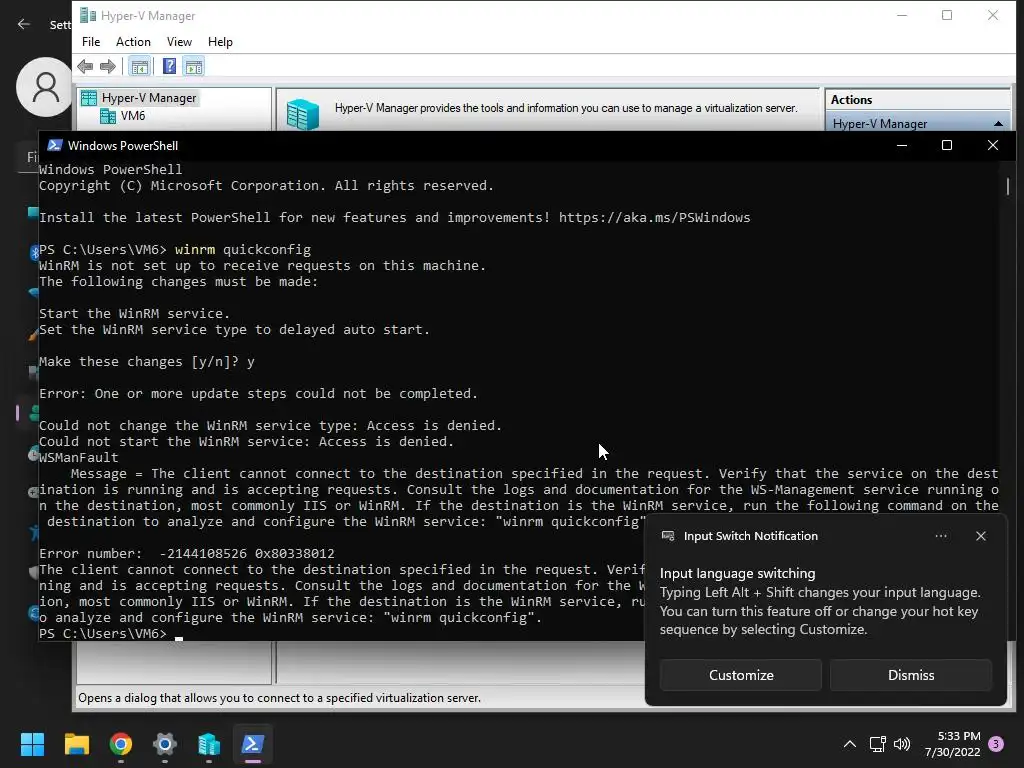Click the blue Help question-mark toolbar icon

click(169, 66)
